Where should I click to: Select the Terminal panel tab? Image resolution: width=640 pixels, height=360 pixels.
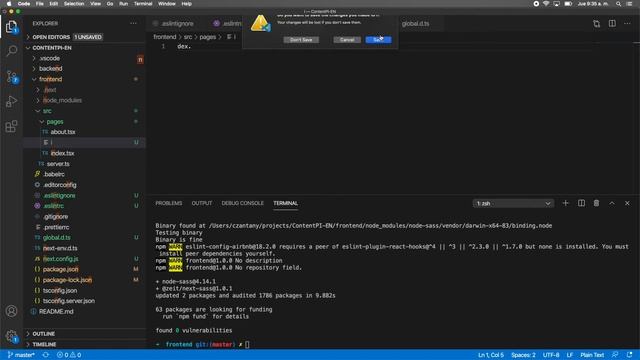[x=285, y=203]
